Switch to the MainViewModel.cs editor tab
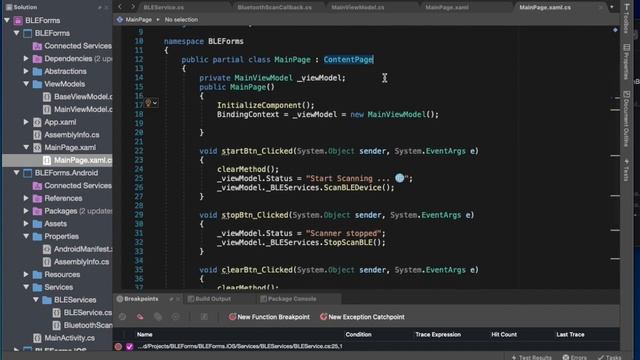640x360 pixels. tap(358, 7)
